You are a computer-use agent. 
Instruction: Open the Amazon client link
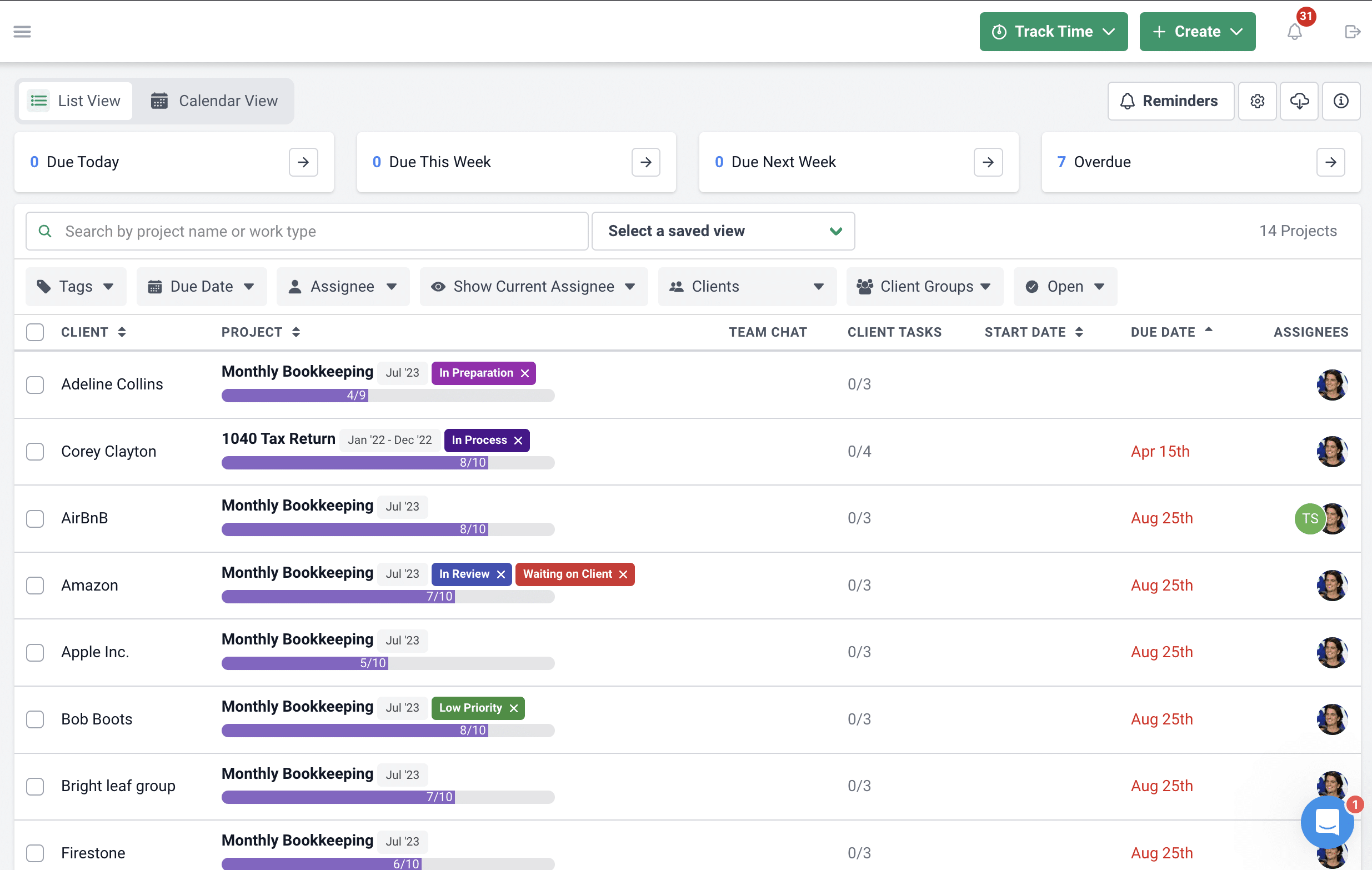pyautogui.click(x=89, y=586)
